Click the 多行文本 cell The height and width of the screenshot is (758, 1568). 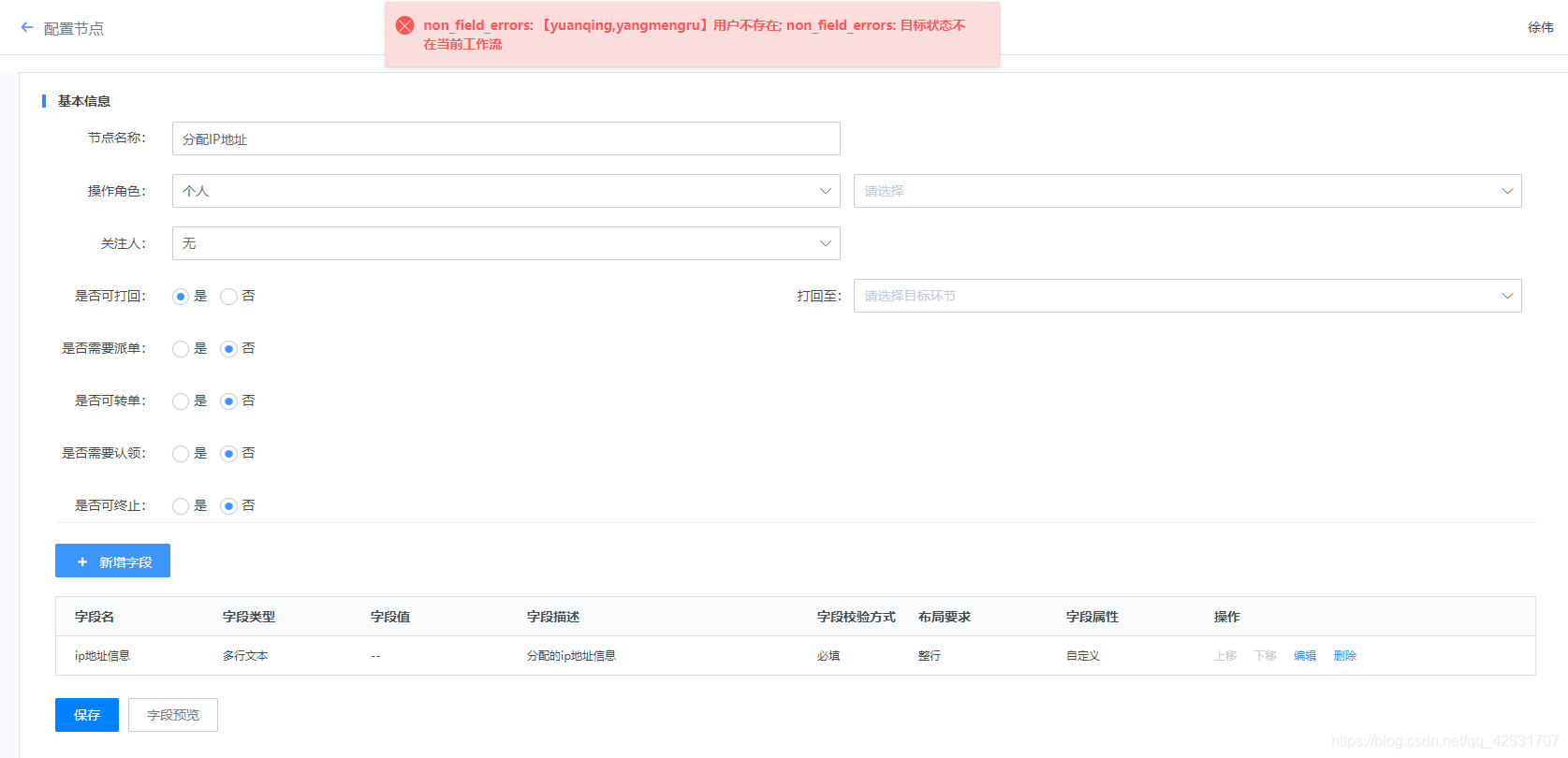pyautogui.click(x=245, y=656)
